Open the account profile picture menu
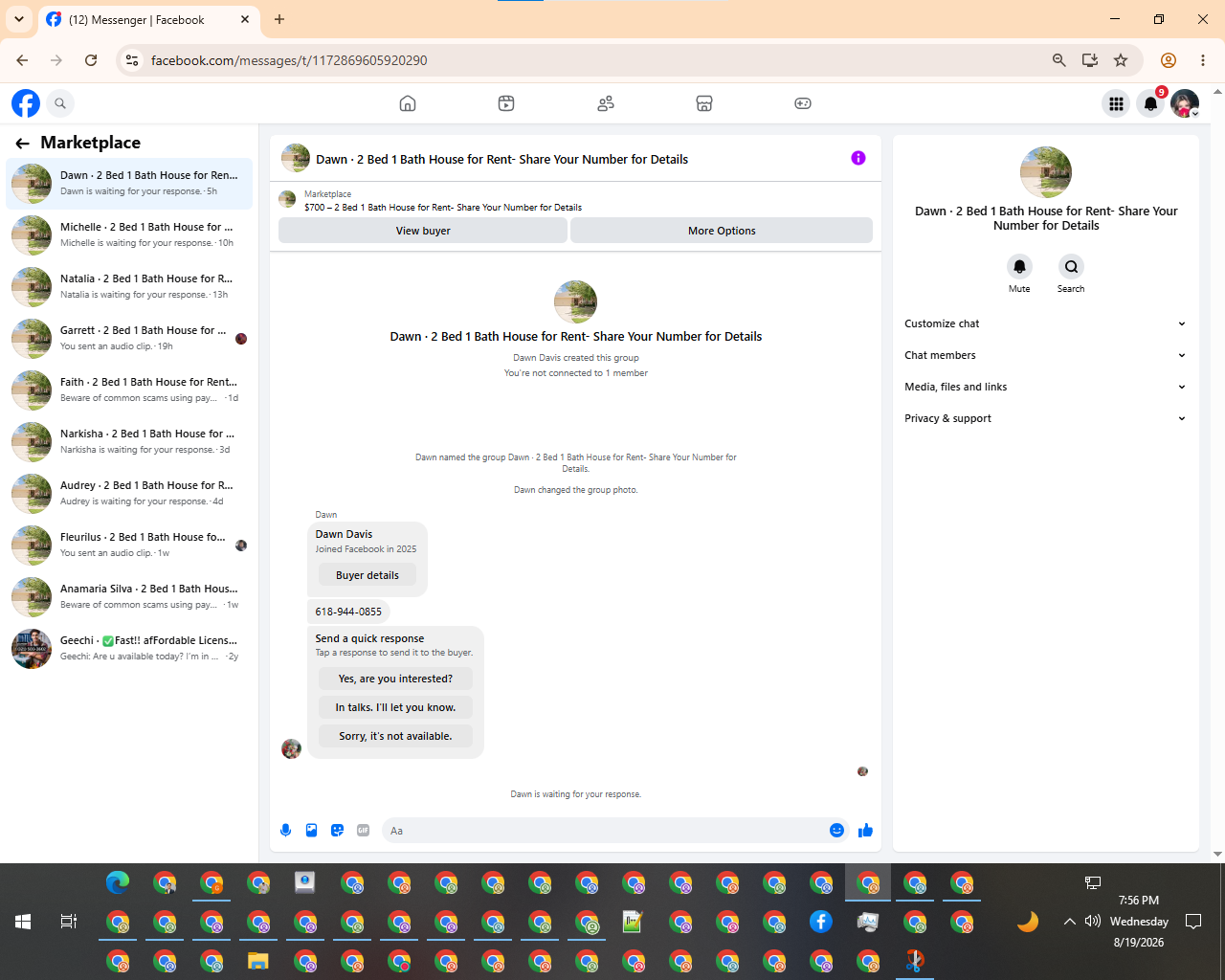Viewport: 1225px width, 980px height. [1185, 103]
